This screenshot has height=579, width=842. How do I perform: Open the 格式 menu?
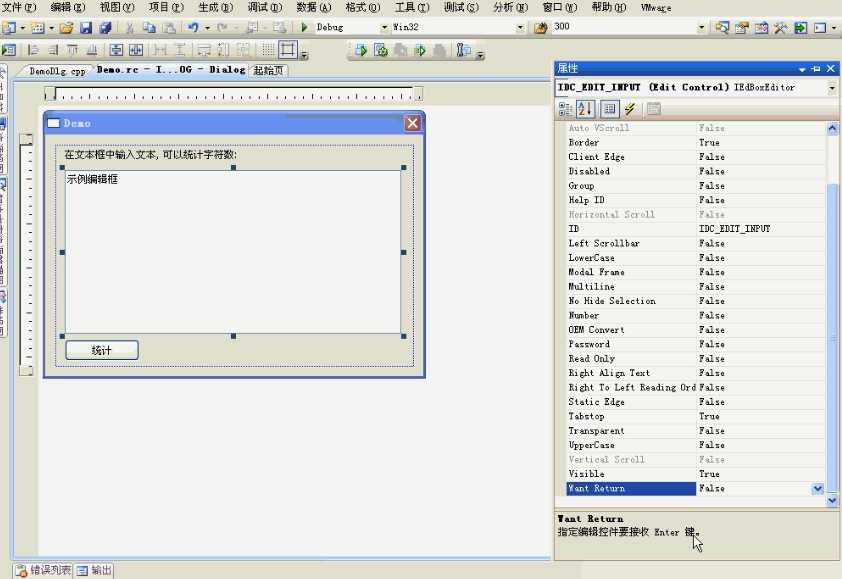(x=362, y=8)
